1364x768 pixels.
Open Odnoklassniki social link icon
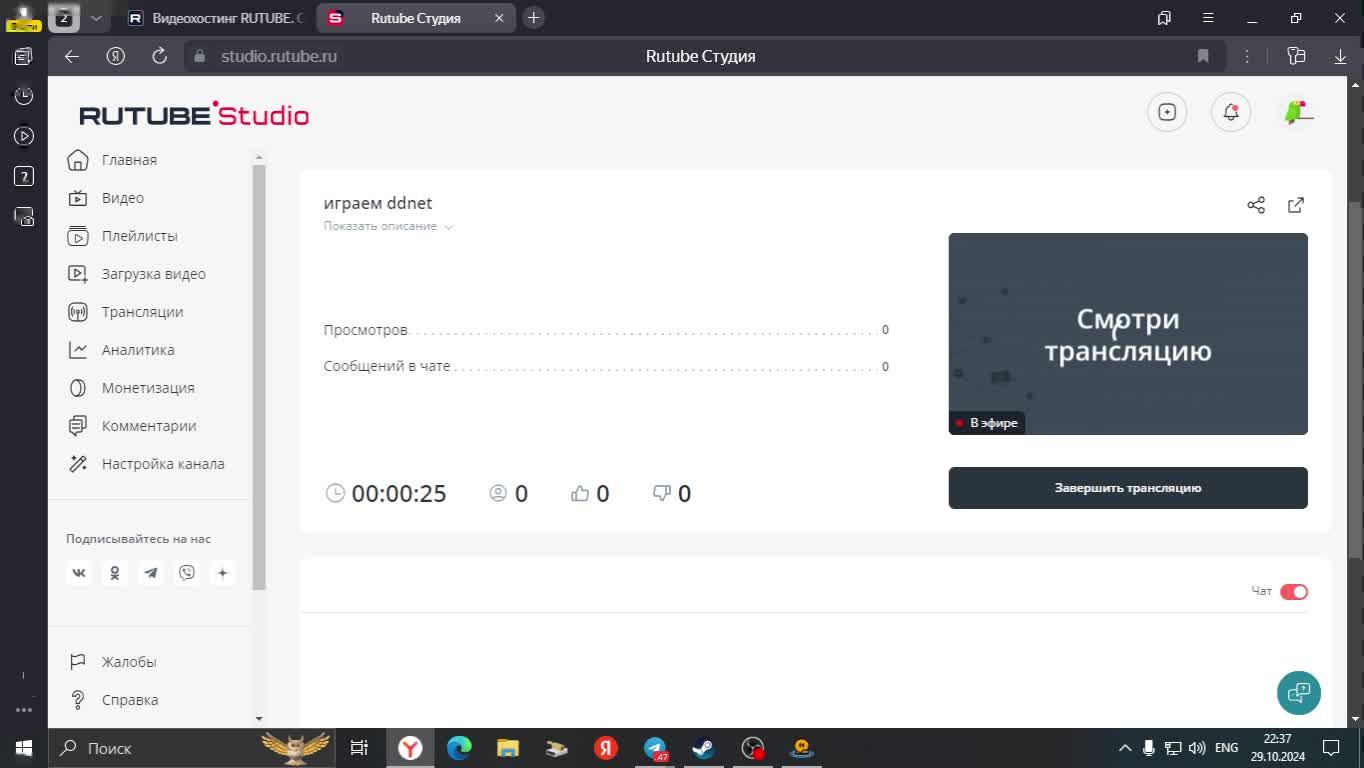coord(115,573)
